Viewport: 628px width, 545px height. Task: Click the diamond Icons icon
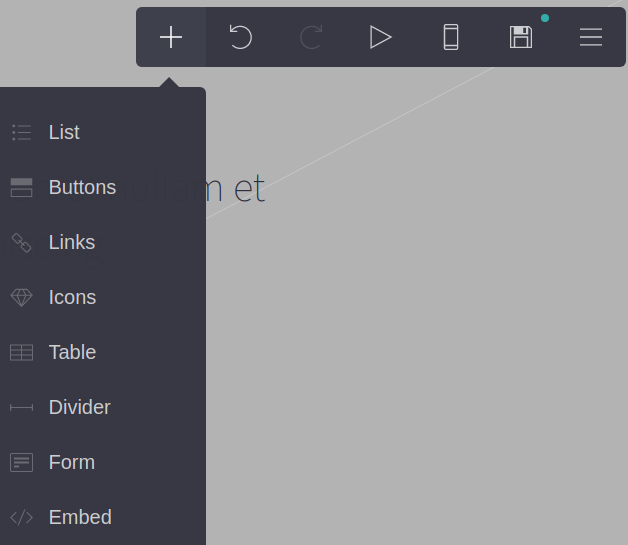click(21, 298)
